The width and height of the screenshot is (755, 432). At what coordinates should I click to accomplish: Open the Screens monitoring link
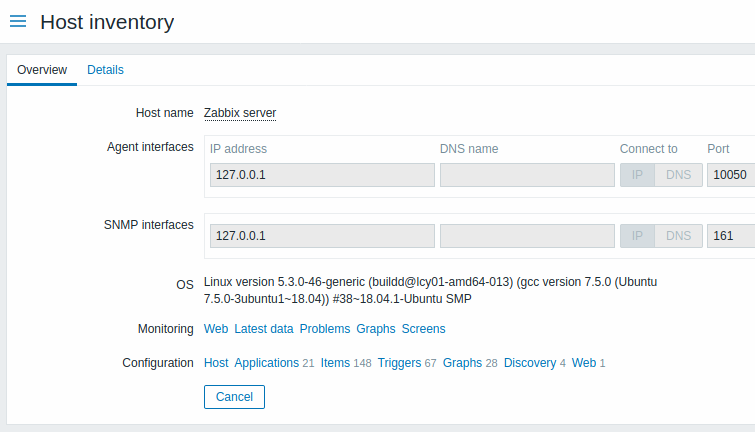[x=424, y=329]
